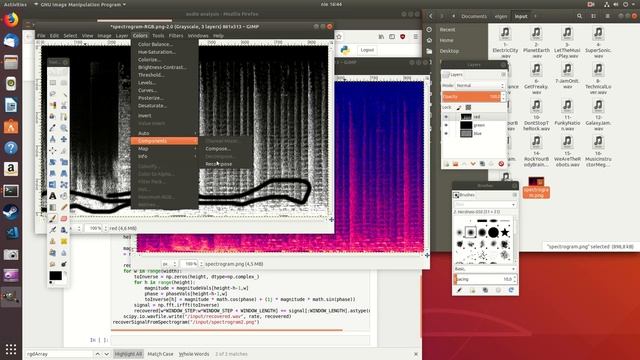Expand the Auto submenu in Colors
The width and height of the screenshot is (640, 360).
(164, 133)
